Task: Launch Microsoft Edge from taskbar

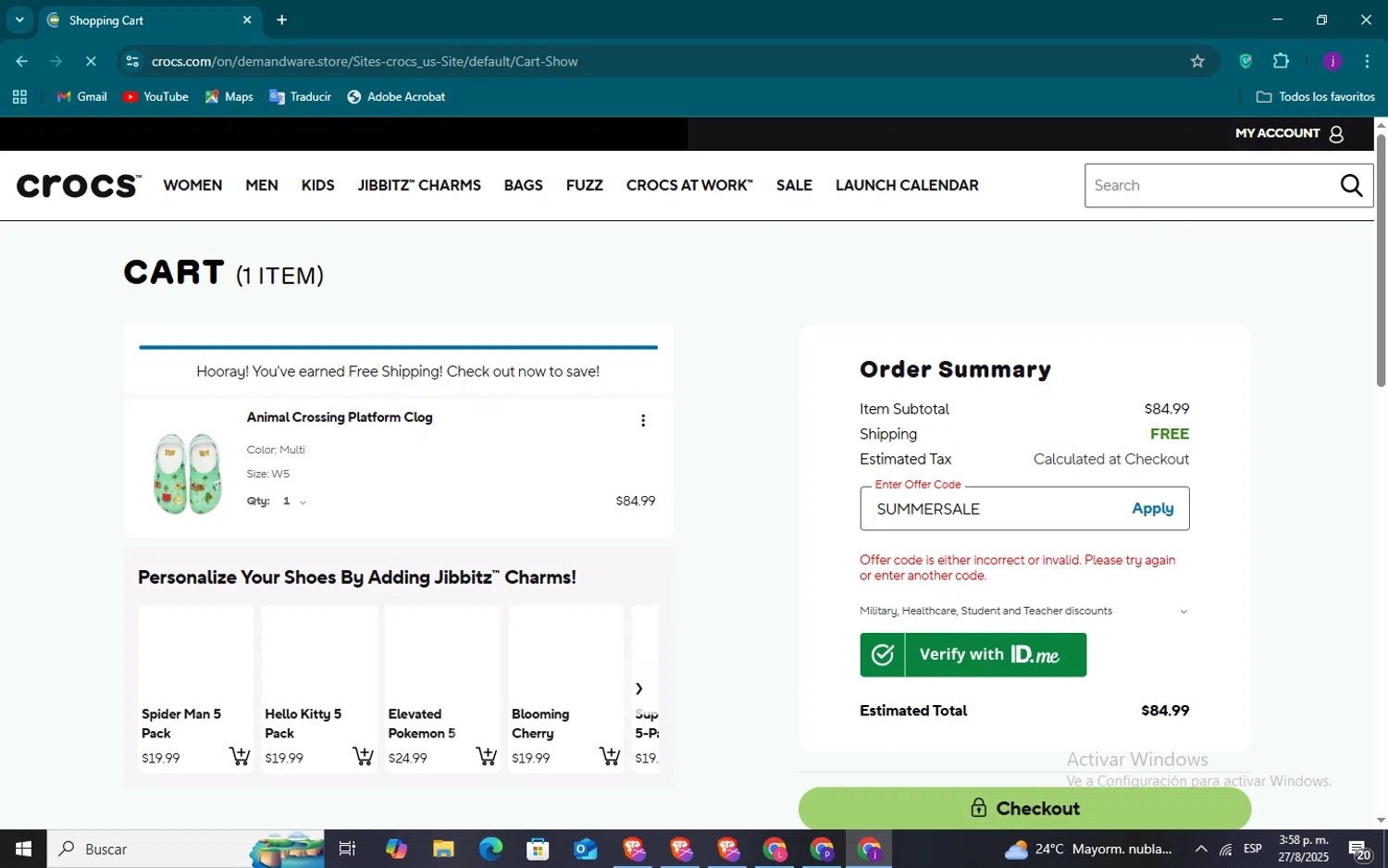Action: (490, 849)
